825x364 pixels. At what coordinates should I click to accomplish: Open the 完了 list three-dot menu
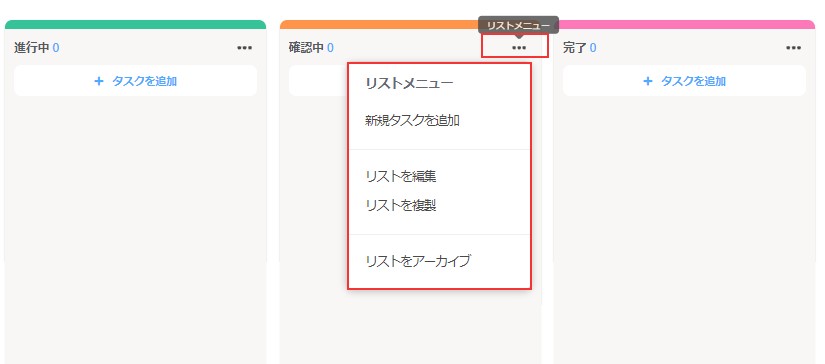pos(793,48)
